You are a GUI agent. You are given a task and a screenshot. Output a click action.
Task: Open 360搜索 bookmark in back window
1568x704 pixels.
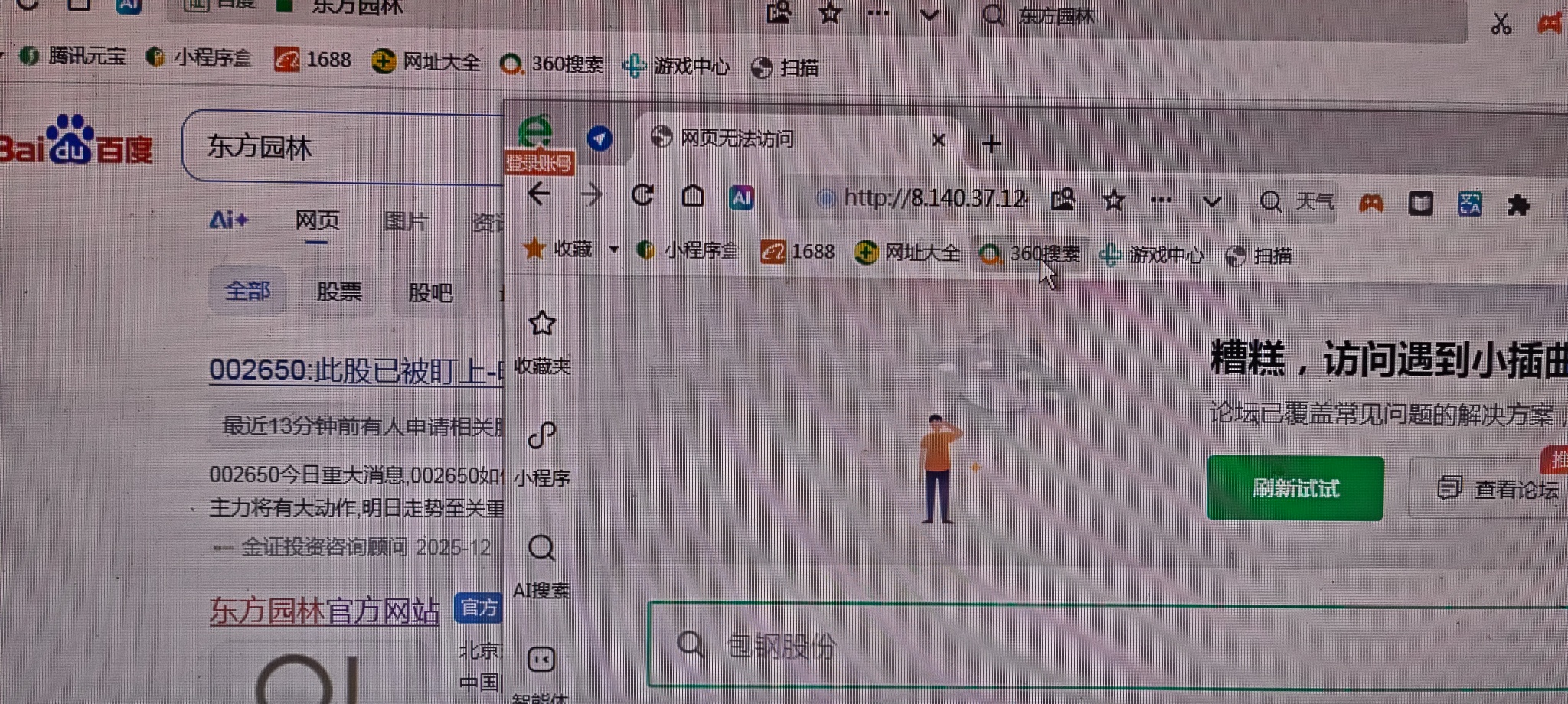tap(550, 64)
